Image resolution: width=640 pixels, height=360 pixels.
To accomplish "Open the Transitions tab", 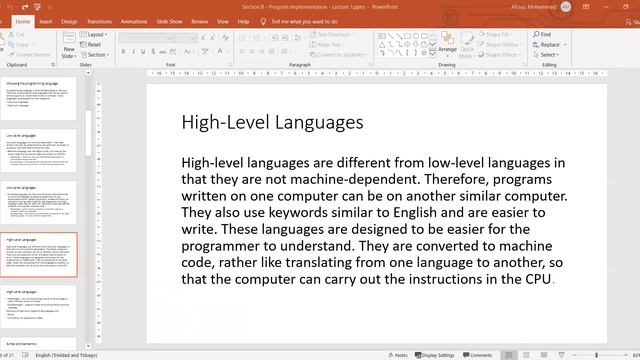I will point(99,22).
